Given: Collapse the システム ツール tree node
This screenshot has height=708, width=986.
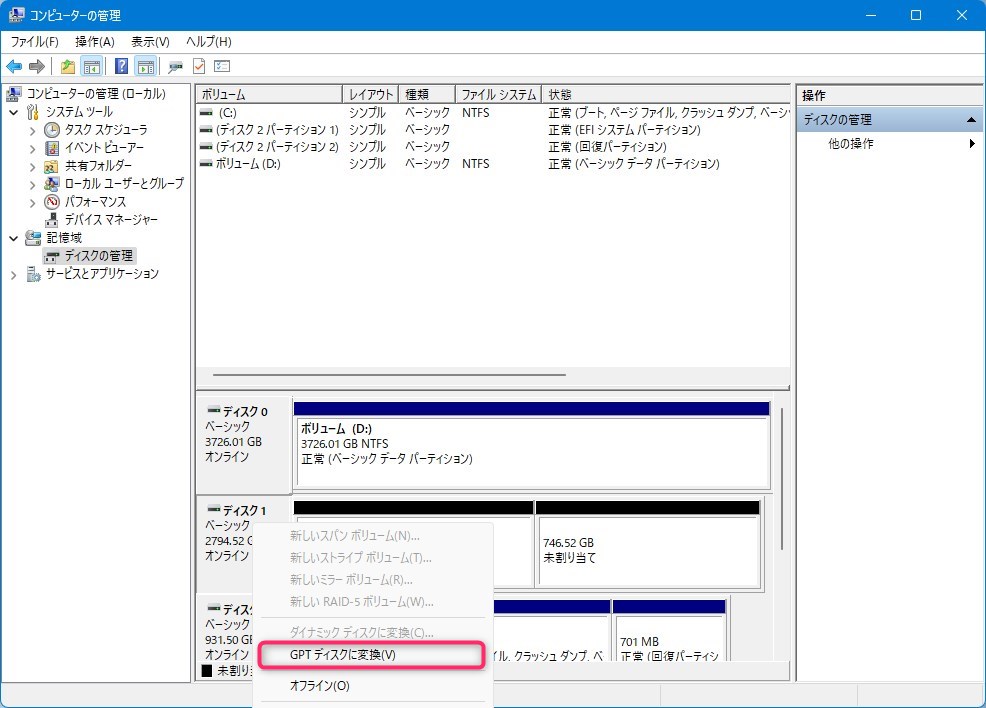Looking at the screenshot, I should pos(14,112).
